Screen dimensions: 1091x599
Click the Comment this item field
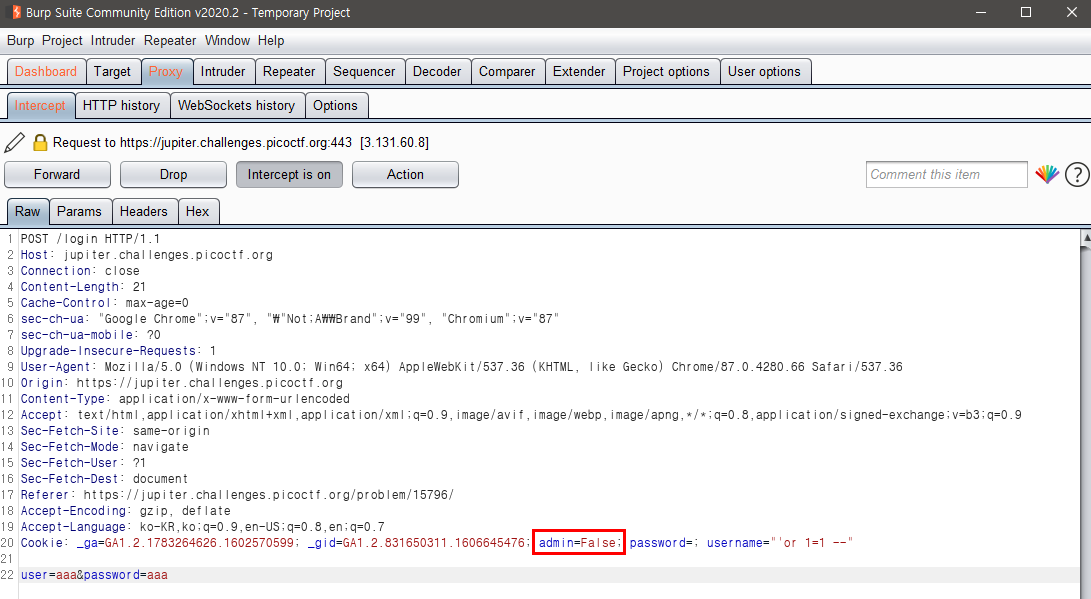point(946,175)
